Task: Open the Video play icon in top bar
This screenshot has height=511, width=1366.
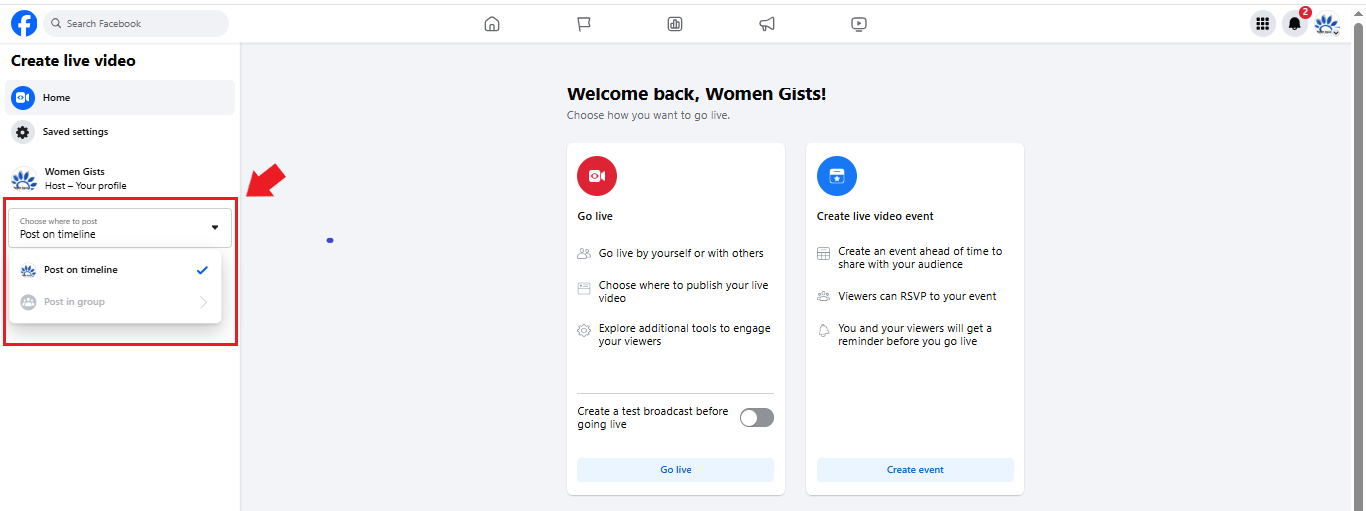Action: click(x=859, y=24)
